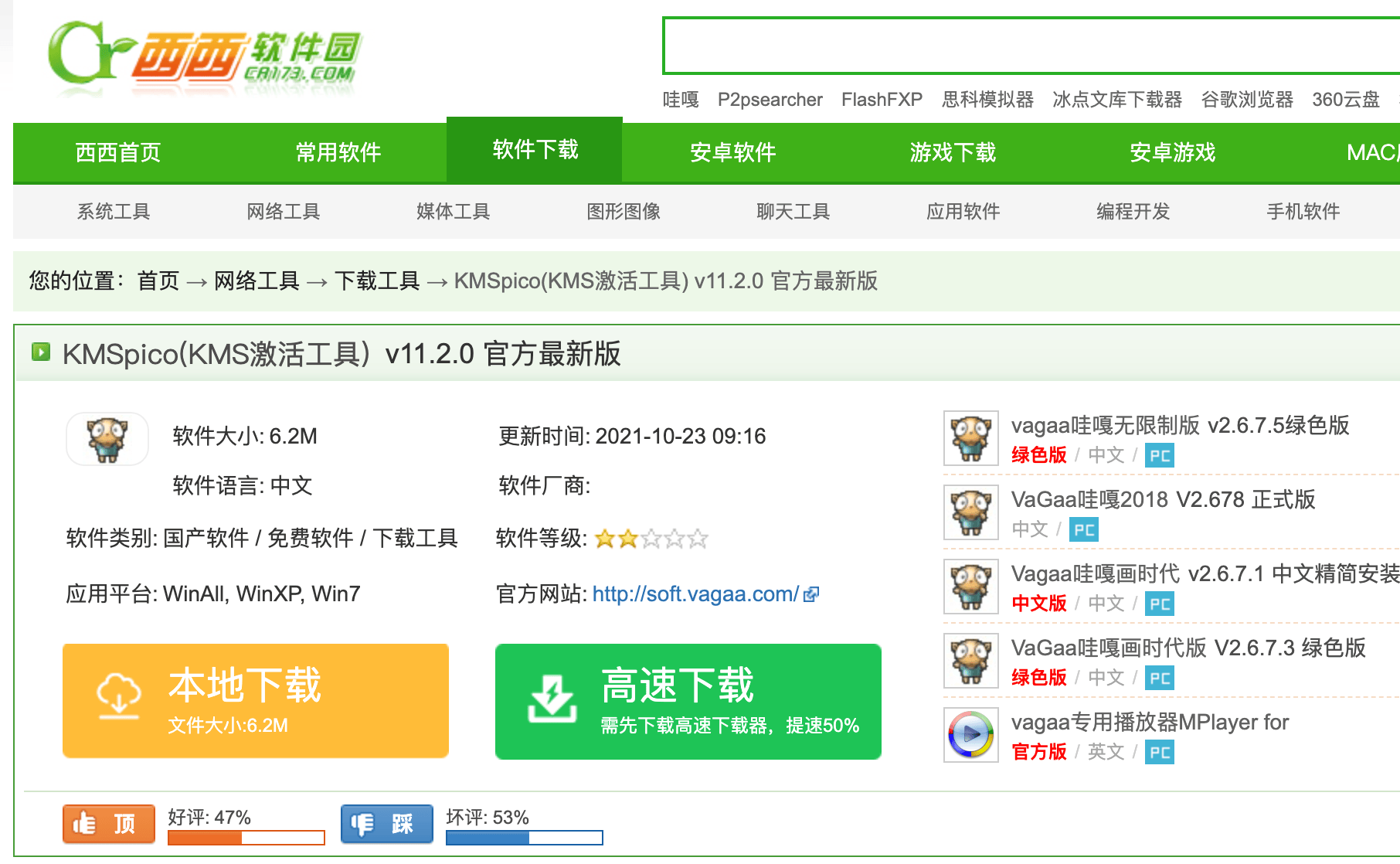This screenshot has width=1400, height=864.
Task: Click the KMSpico software mascot icon
Action: [x=107, y=439]
